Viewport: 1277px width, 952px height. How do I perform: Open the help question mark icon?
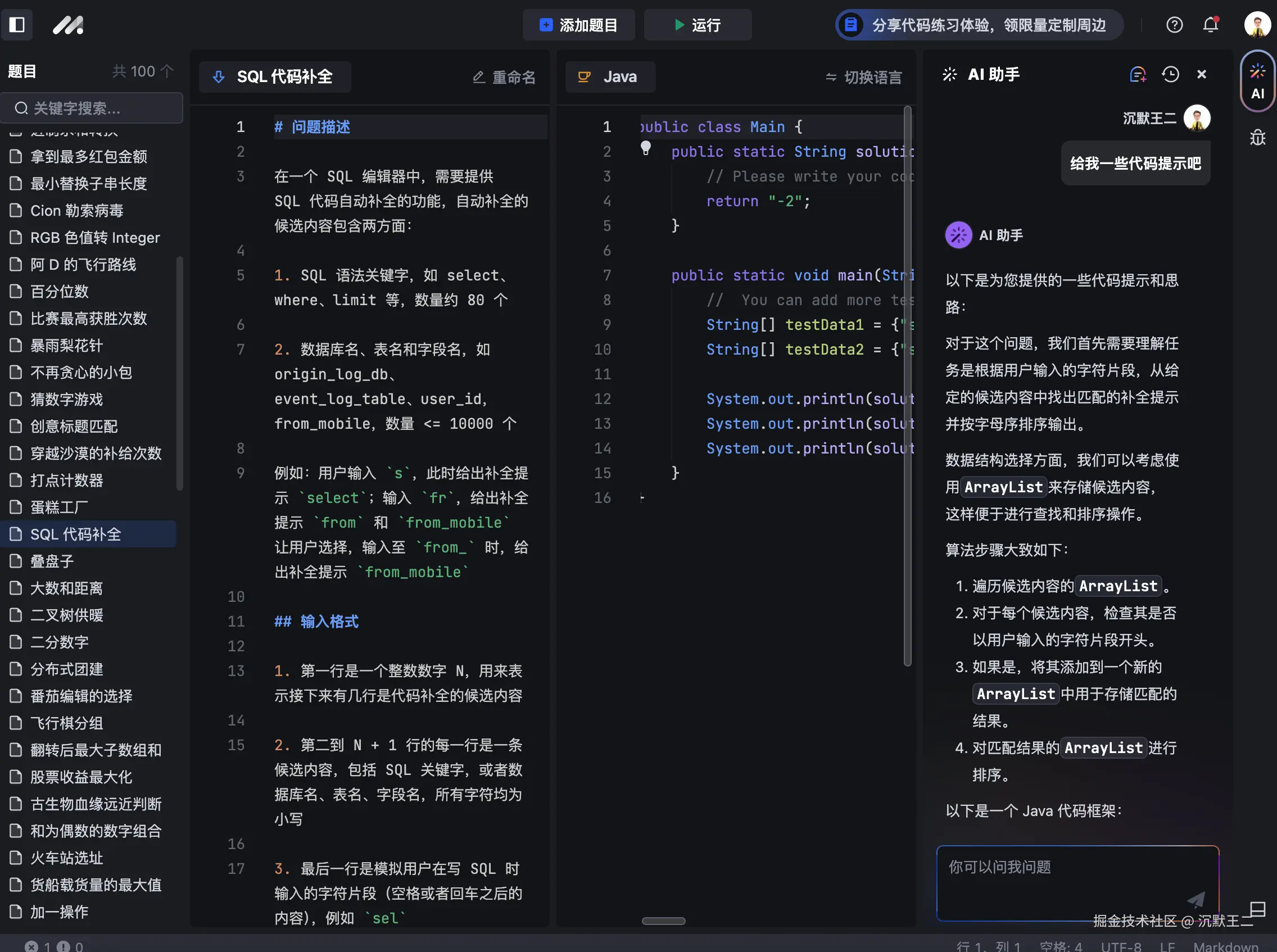(x=1174, y=25)
